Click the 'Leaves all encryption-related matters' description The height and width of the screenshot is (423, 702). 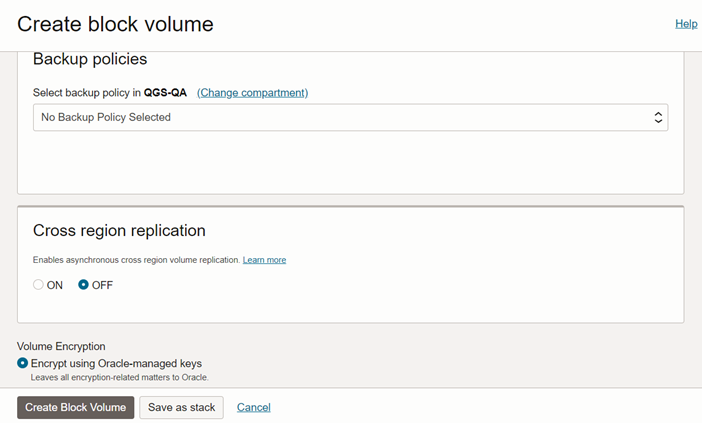(119, 377)
